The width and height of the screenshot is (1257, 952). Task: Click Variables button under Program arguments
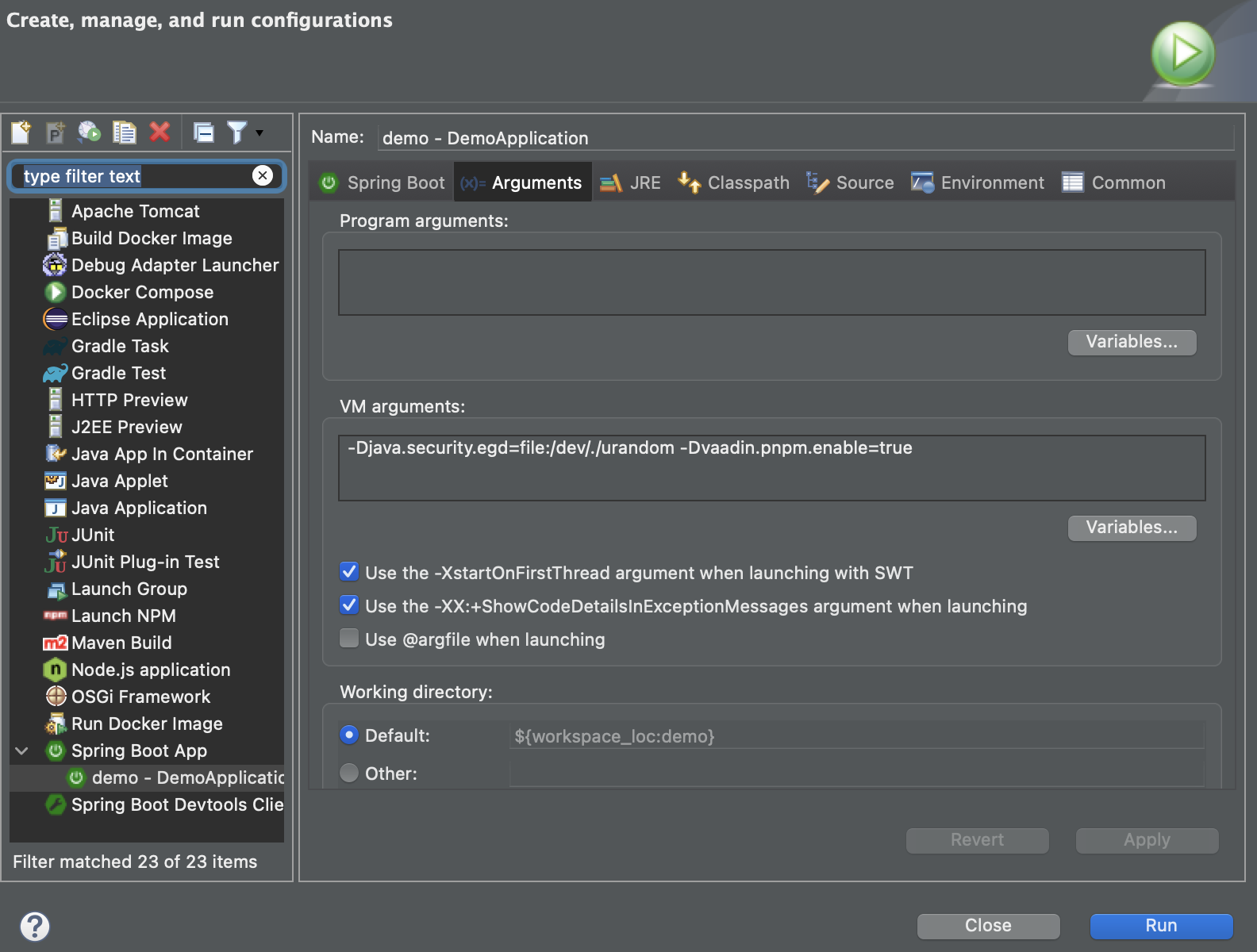click(1132, 342)
